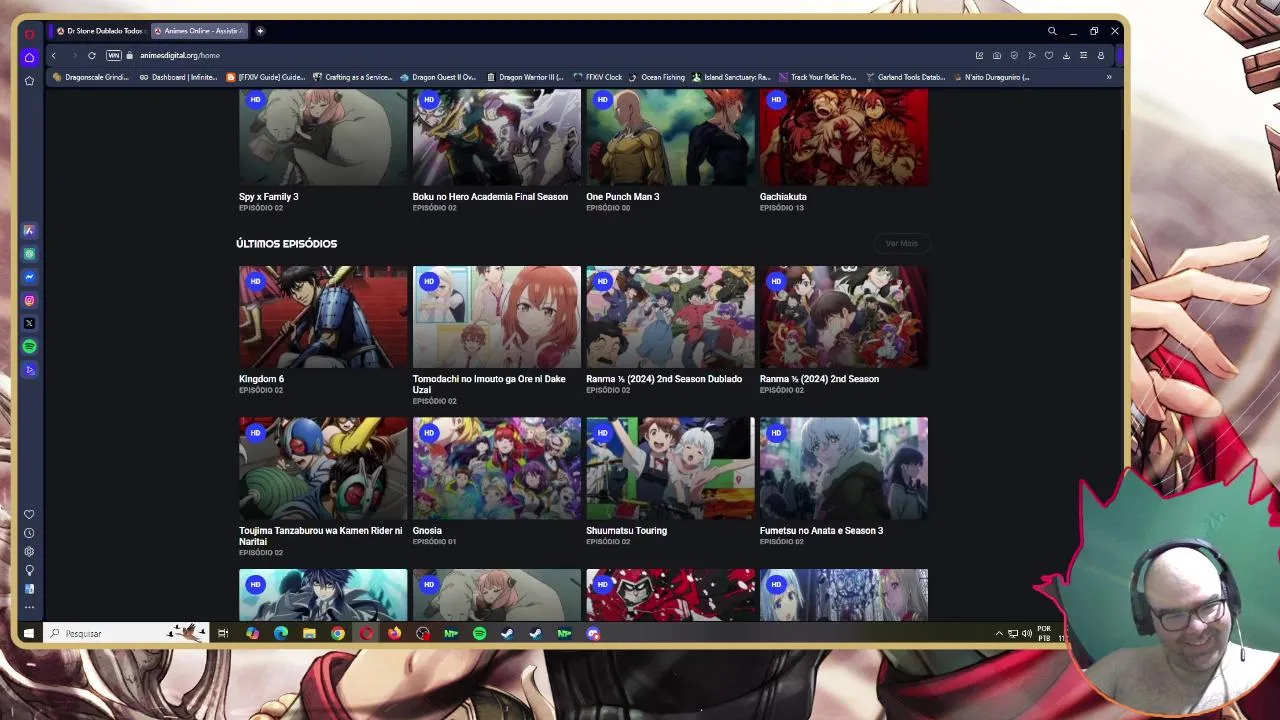Open Dashboard Infinite bookmark
This screenshot has height=720, width=1280.
pos(178,77)
